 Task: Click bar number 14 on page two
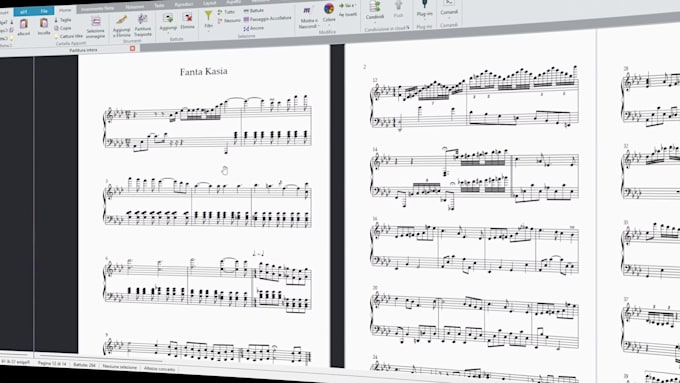pyautogui.click(x=375, y=149)
